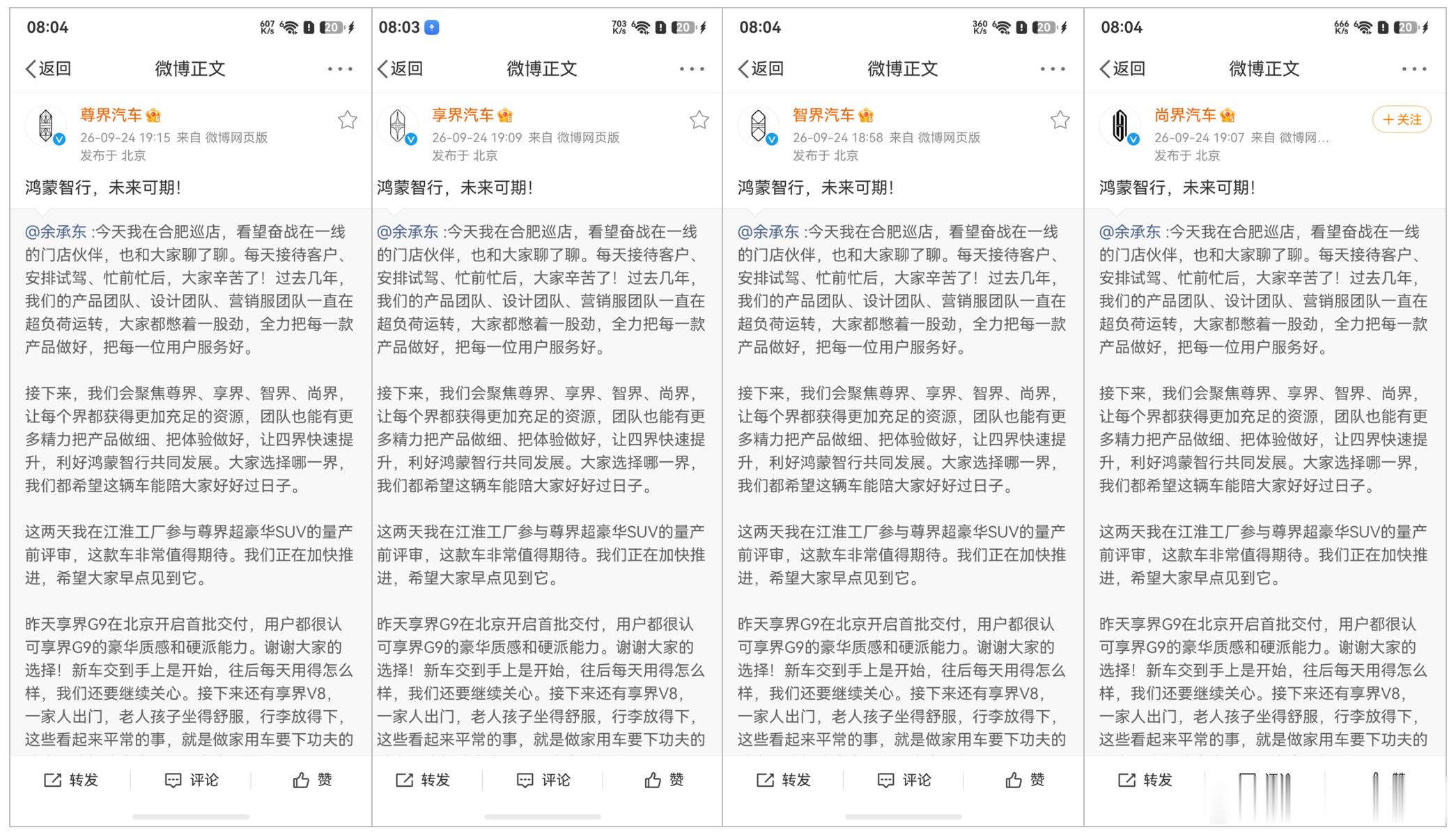This screenshot has height=837, width=1456.
Task: Follow 尚界汽车 with the +关注 button
Action: (x=1402, y=119)
